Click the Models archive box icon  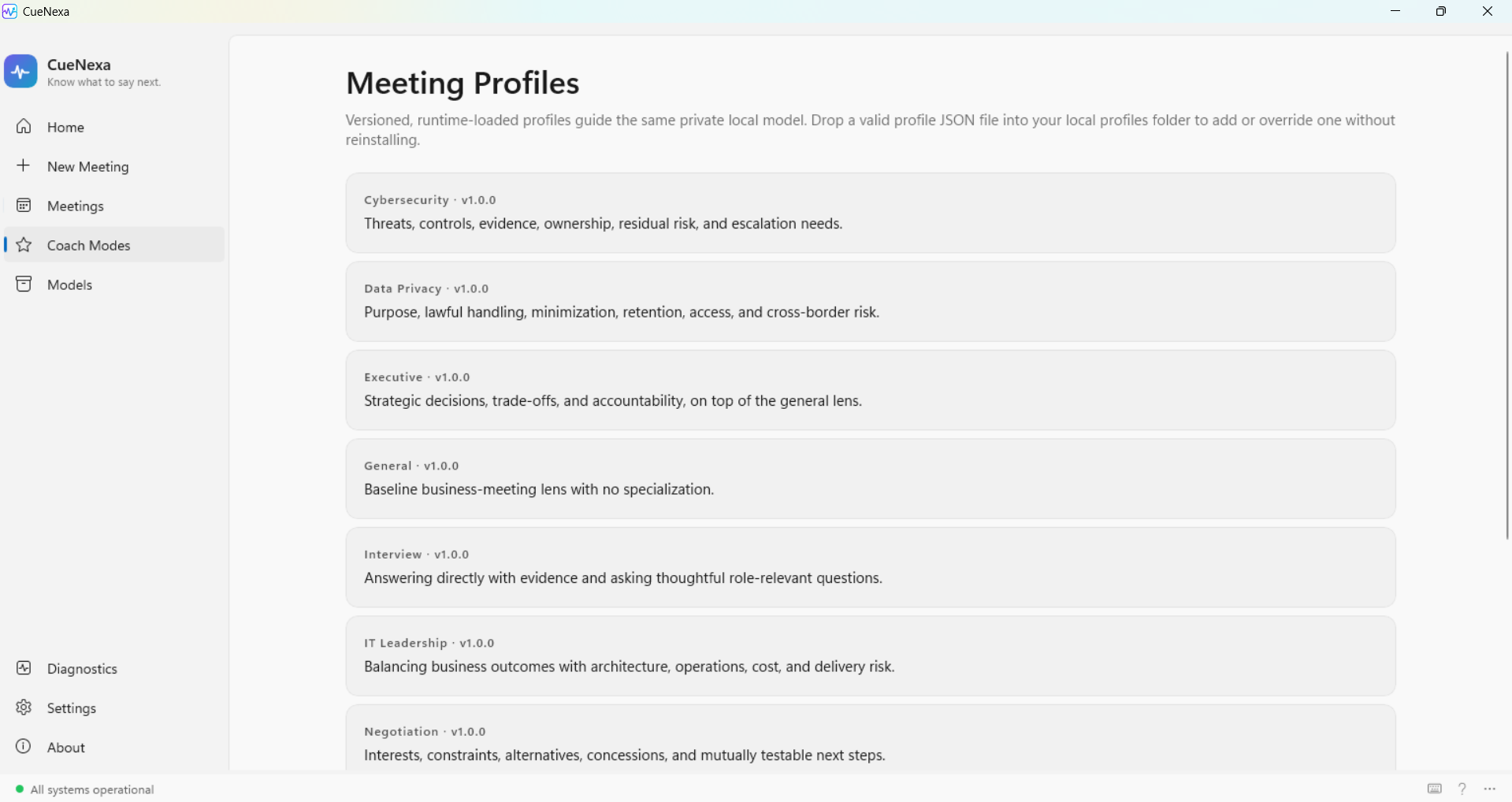(24, 284)
